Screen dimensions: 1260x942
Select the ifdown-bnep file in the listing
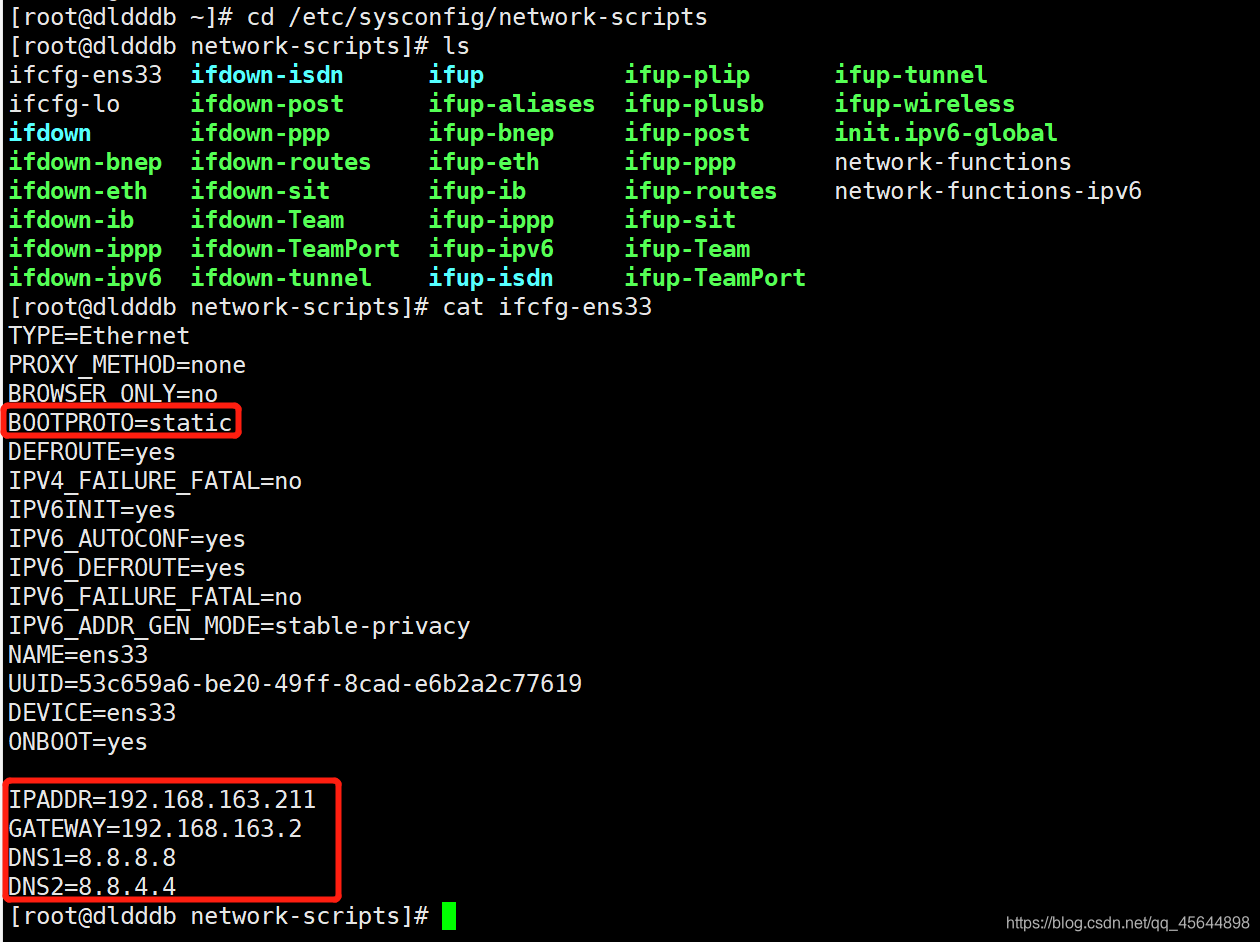[85, 162]
